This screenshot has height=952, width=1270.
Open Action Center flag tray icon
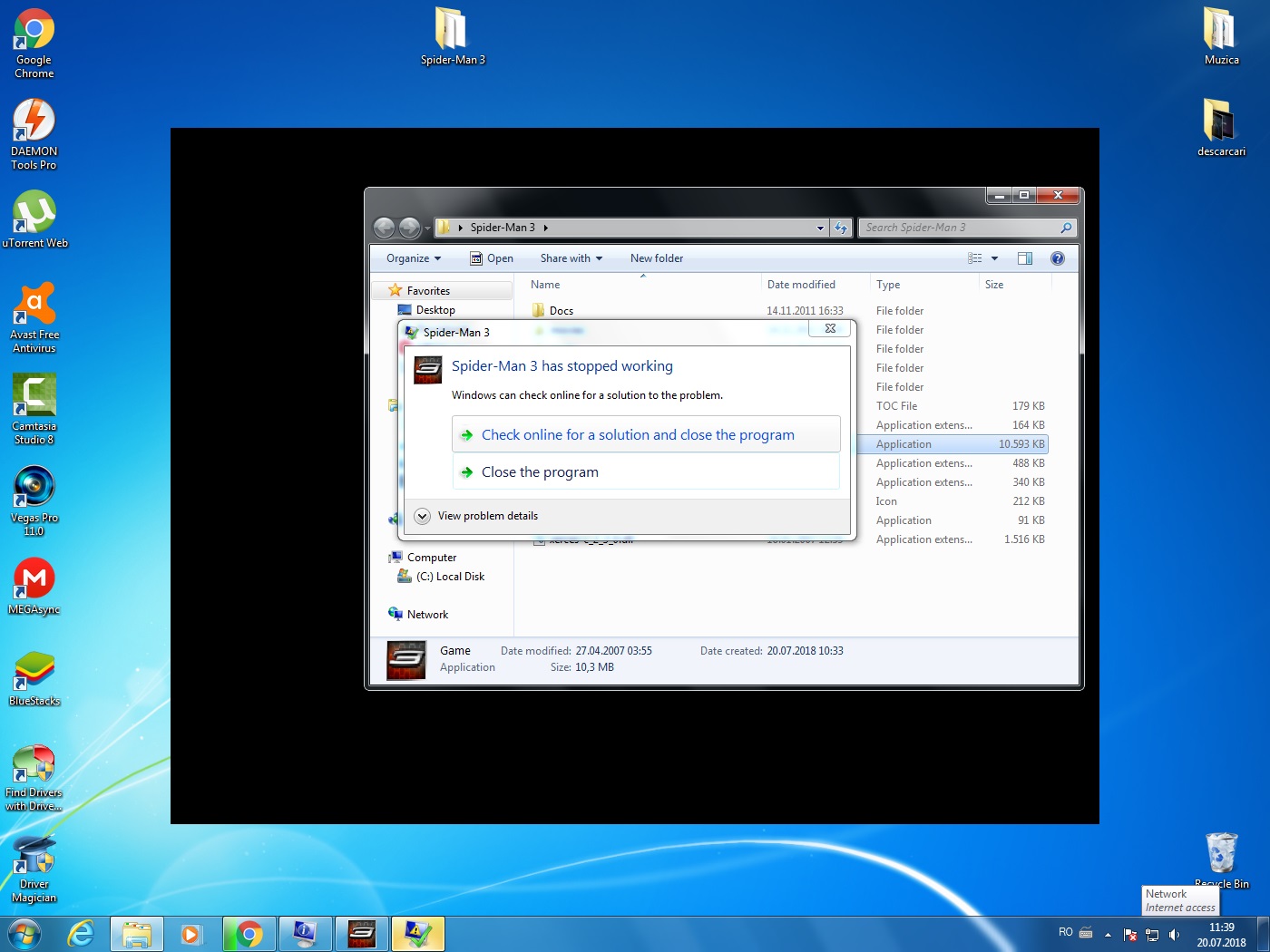(x=1130, y=934)
